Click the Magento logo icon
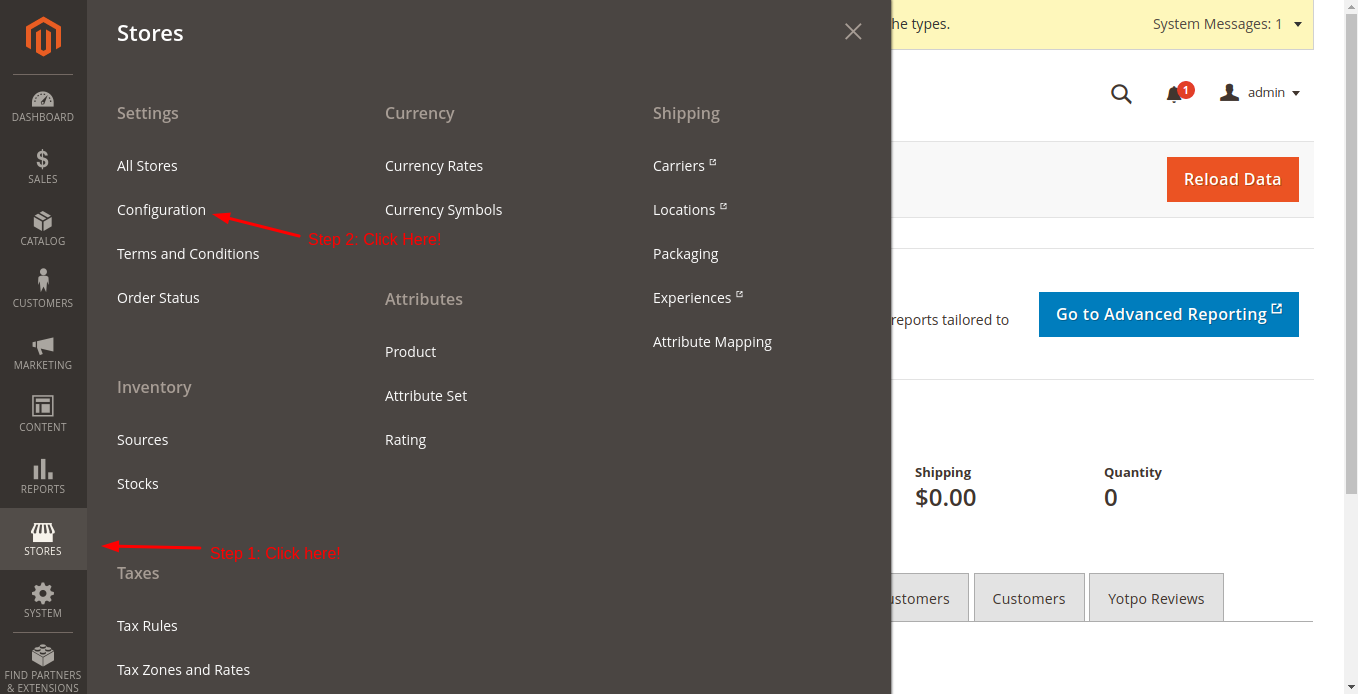The image size is (1358, 694). (43, 37)
